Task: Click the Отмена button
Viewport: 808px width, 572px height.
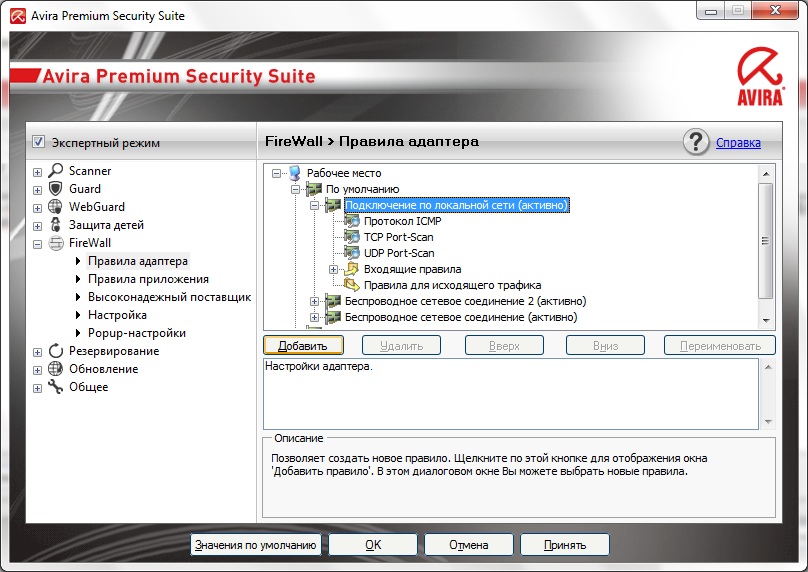Action: click(x=468, y=545)
